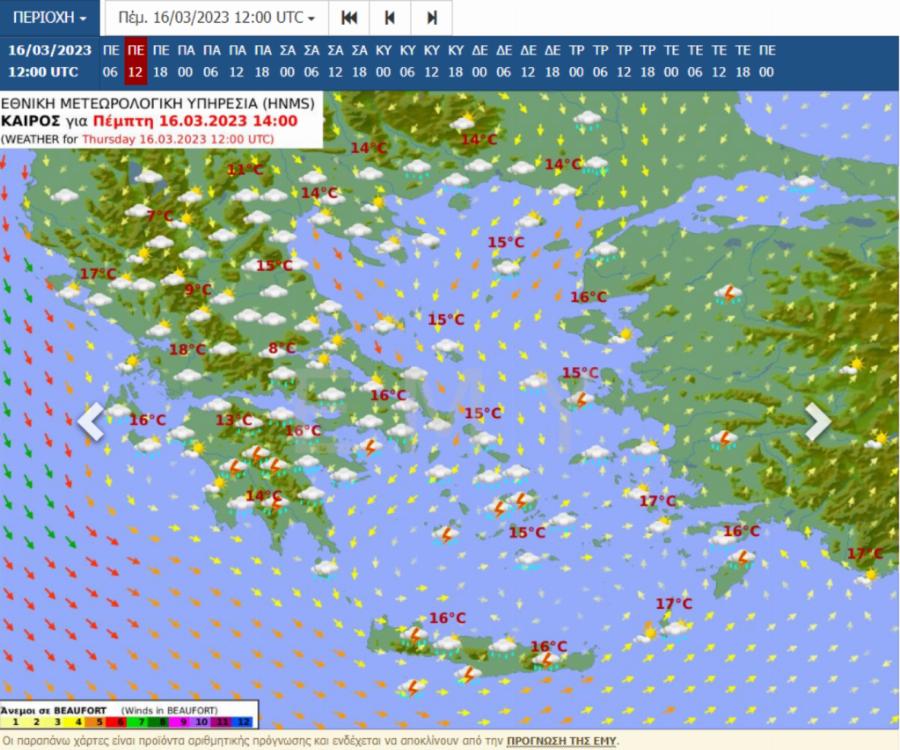Advance to the next forecast time
Viewport: 900px width, 750px height.
[431, 18]
